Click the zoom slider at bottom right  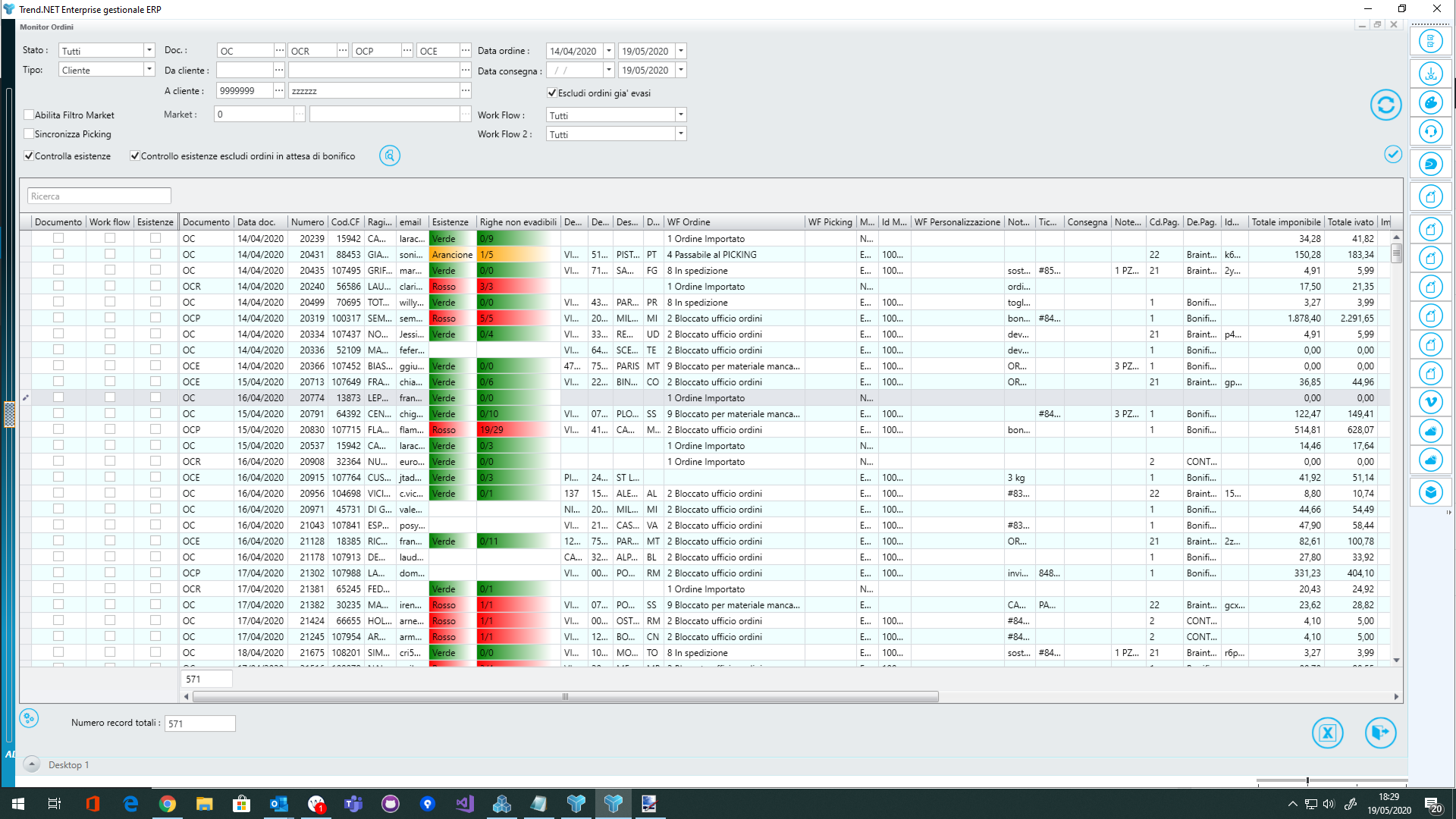[1307, 780]
